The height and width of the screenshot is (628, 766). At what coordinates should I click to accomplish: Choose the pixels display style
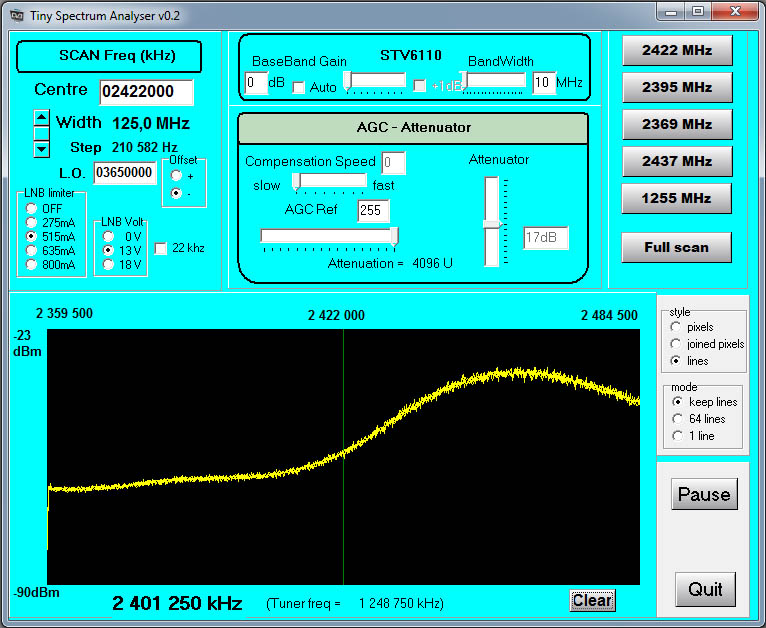click(x=676, y=327)
